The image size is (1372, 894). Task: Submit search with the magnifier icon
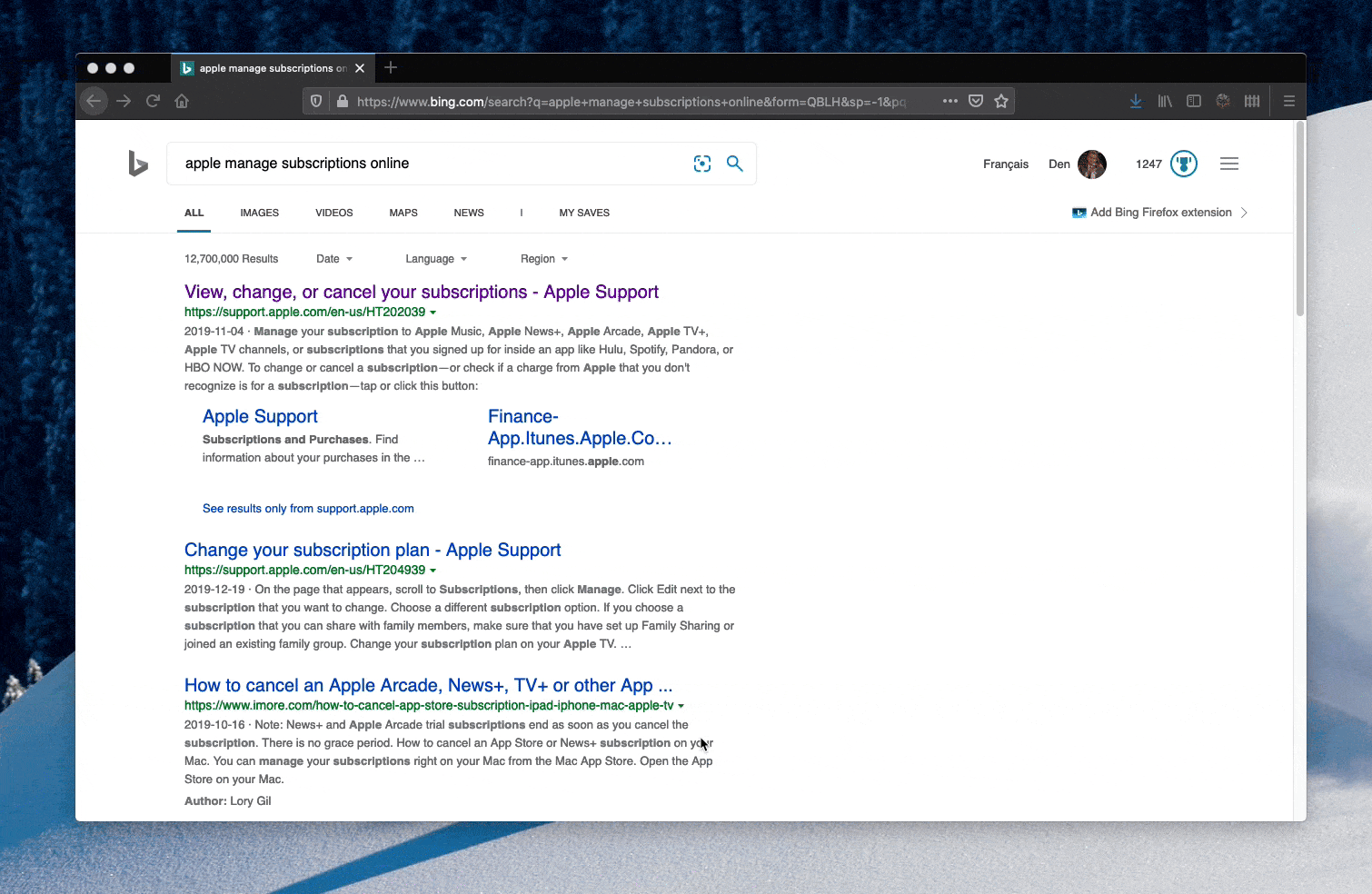[735, 164]
